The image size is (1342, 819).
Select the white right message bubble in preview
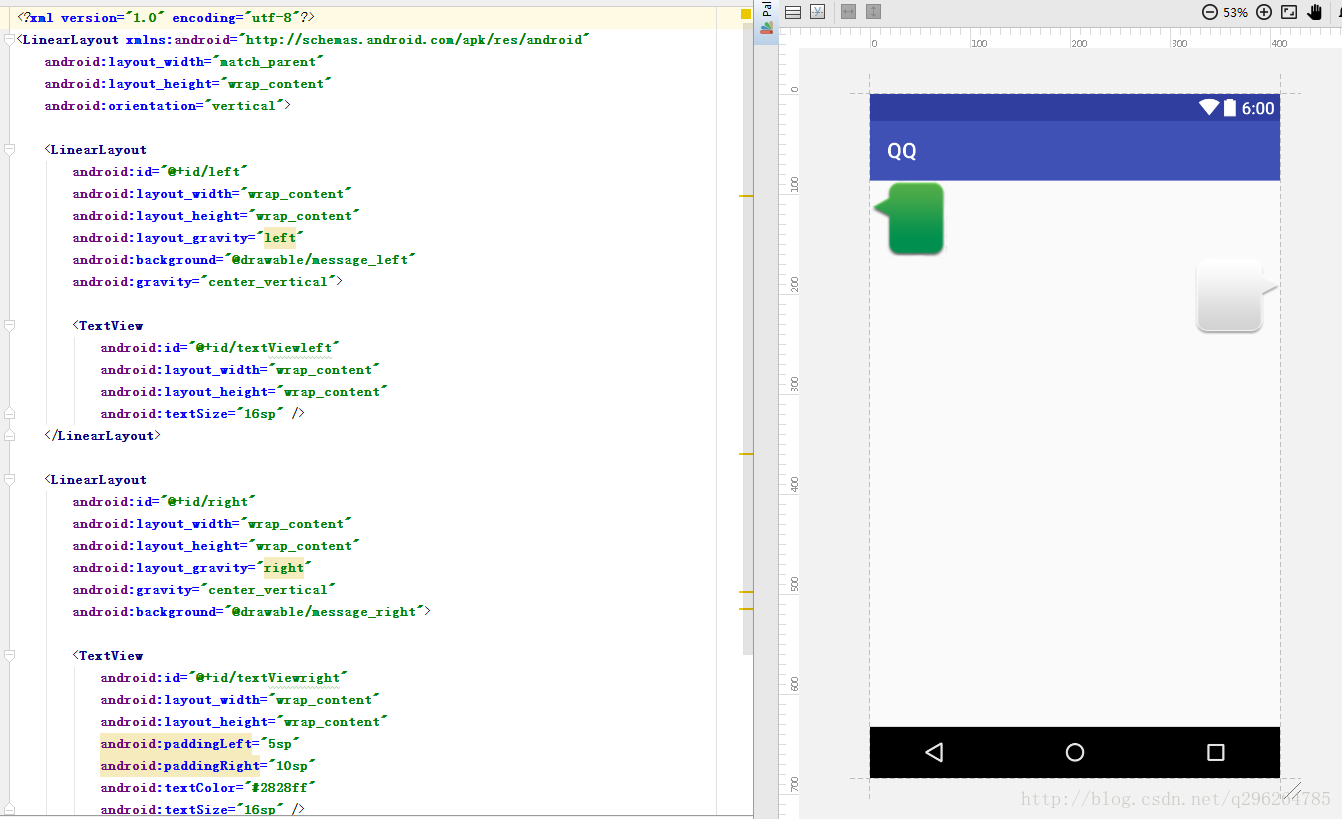(x=1237, y=295)
